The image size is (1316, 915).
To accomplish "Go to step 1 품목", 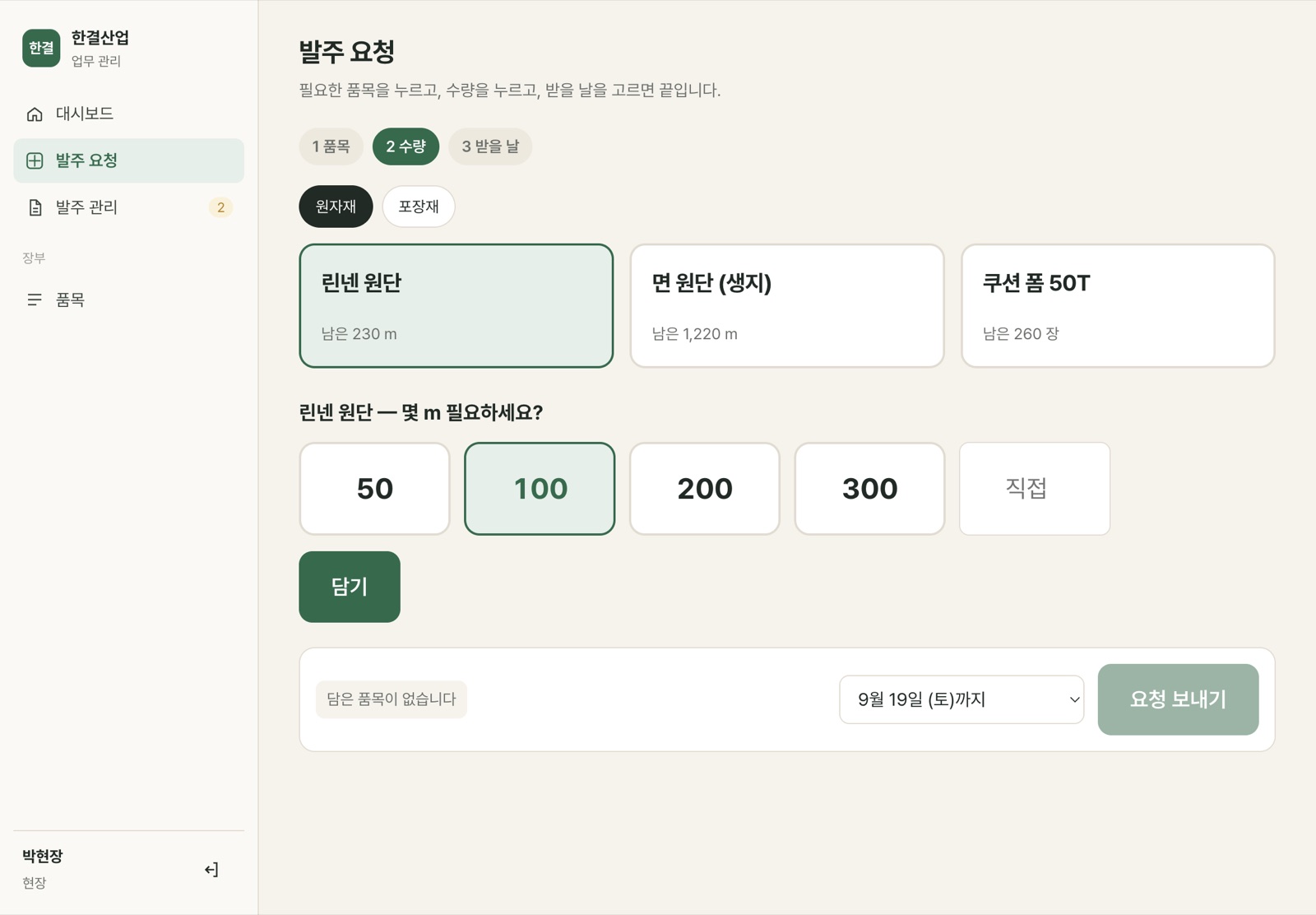I will click(x=331, y=146).
